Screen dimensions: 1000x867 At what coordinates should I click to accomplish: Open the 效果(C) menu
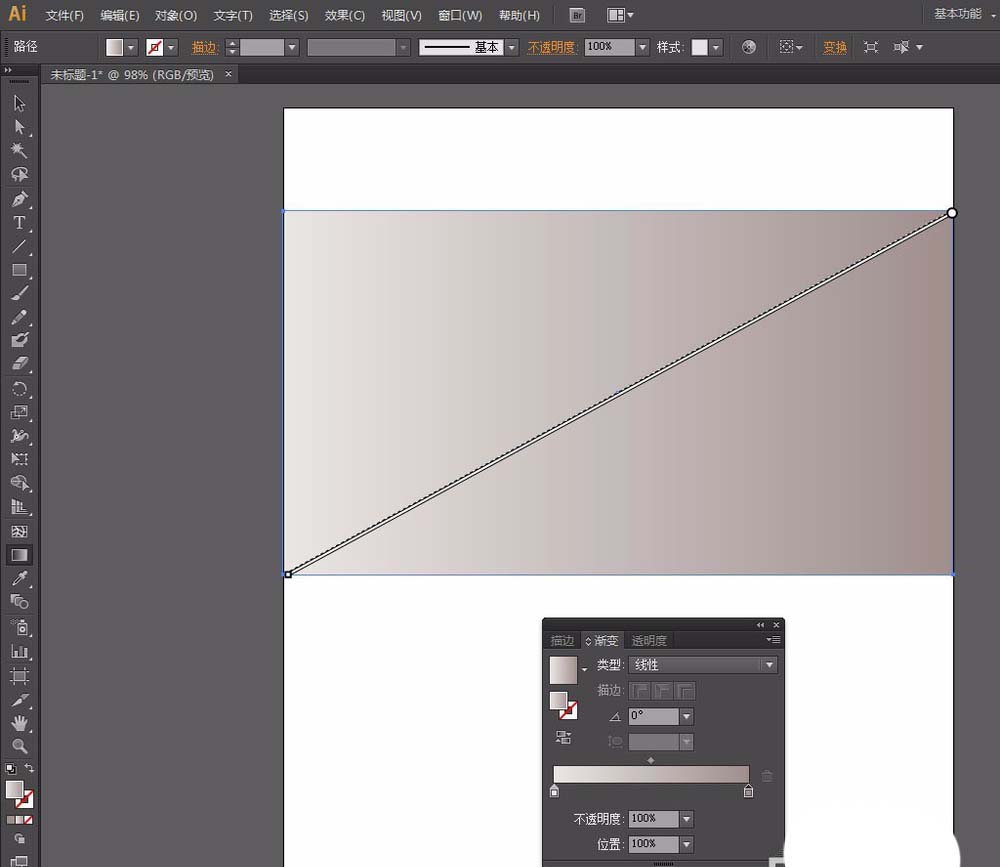(x=344, y=15)
